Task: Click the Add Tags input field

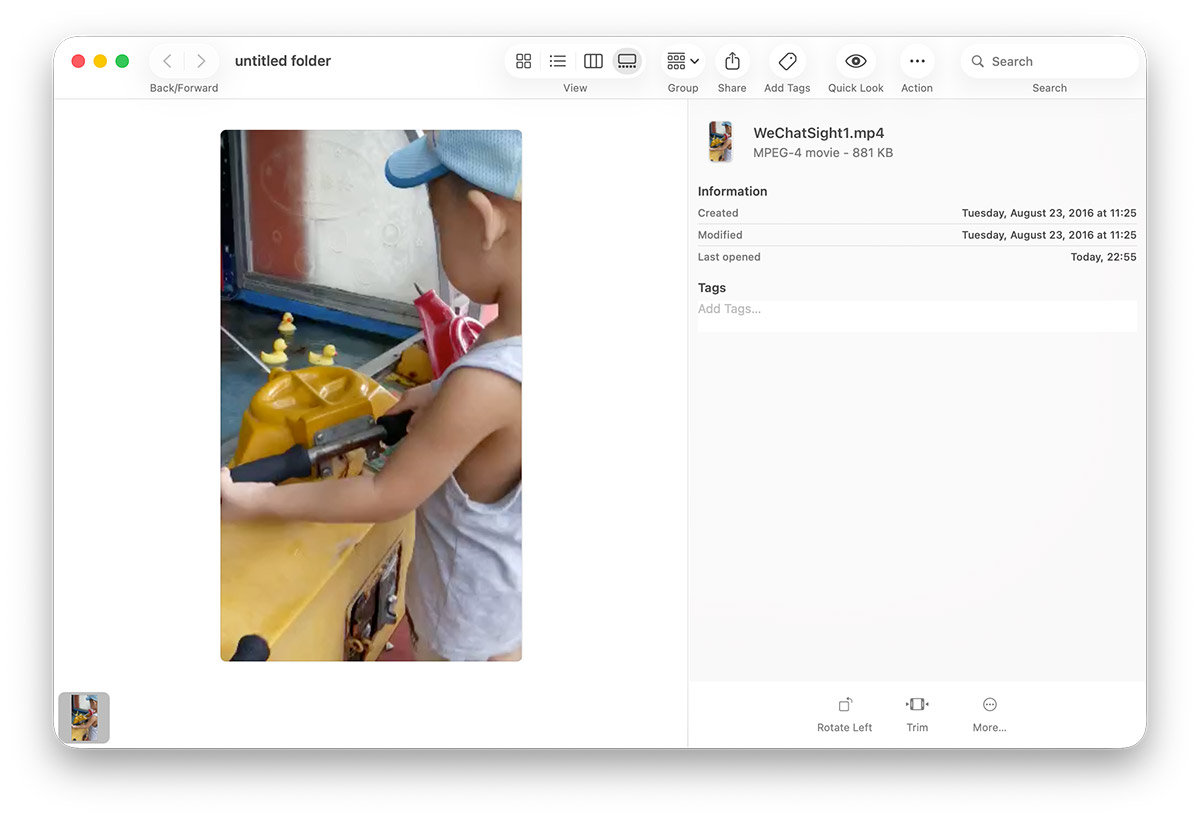Action: pos(916,309)
